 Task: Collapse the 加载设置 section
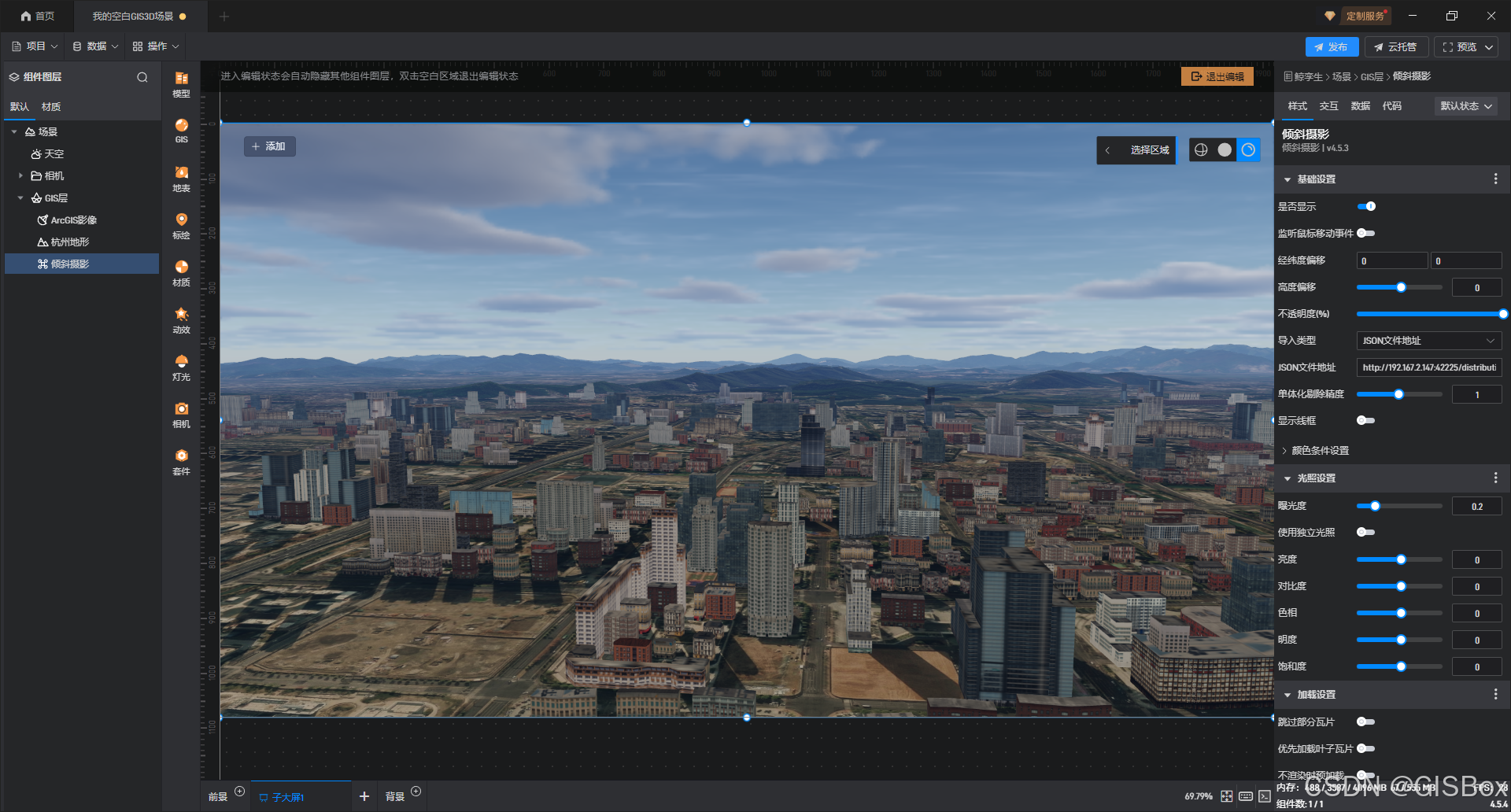[1287, 695]
